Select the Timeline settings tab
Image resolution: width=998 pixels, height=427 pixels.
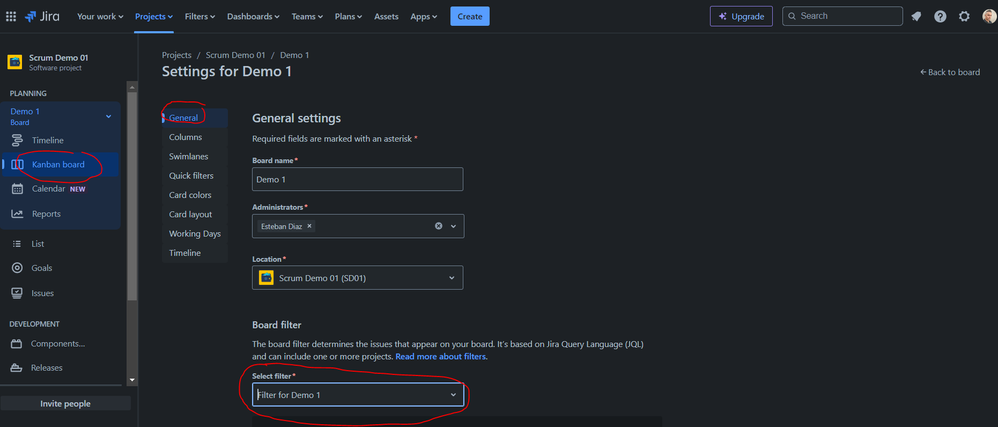[195, 253]
